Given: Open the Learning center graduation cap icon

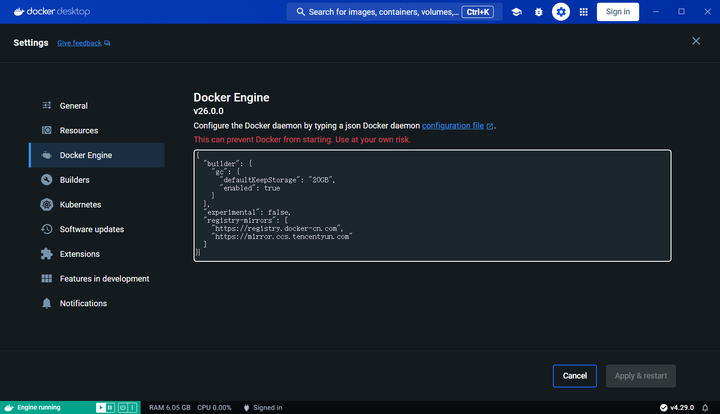Looking at the screenshot, I should 516,12.
